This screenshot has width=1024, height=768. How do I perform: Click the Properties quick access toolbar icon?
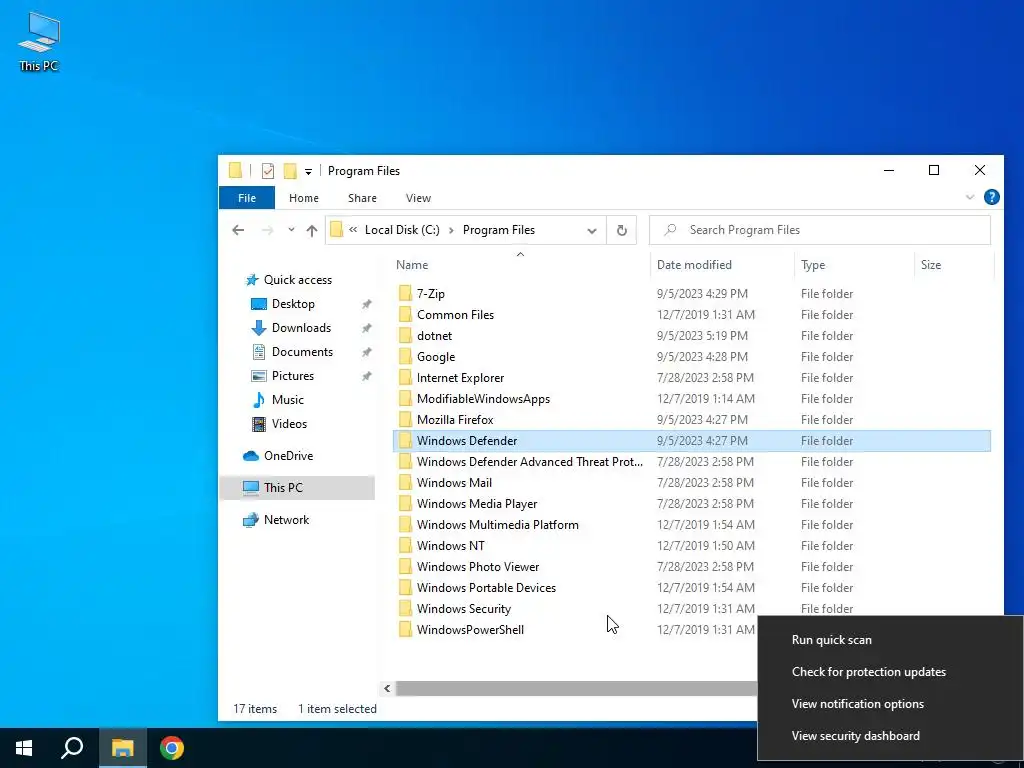(x=268, y=171)
